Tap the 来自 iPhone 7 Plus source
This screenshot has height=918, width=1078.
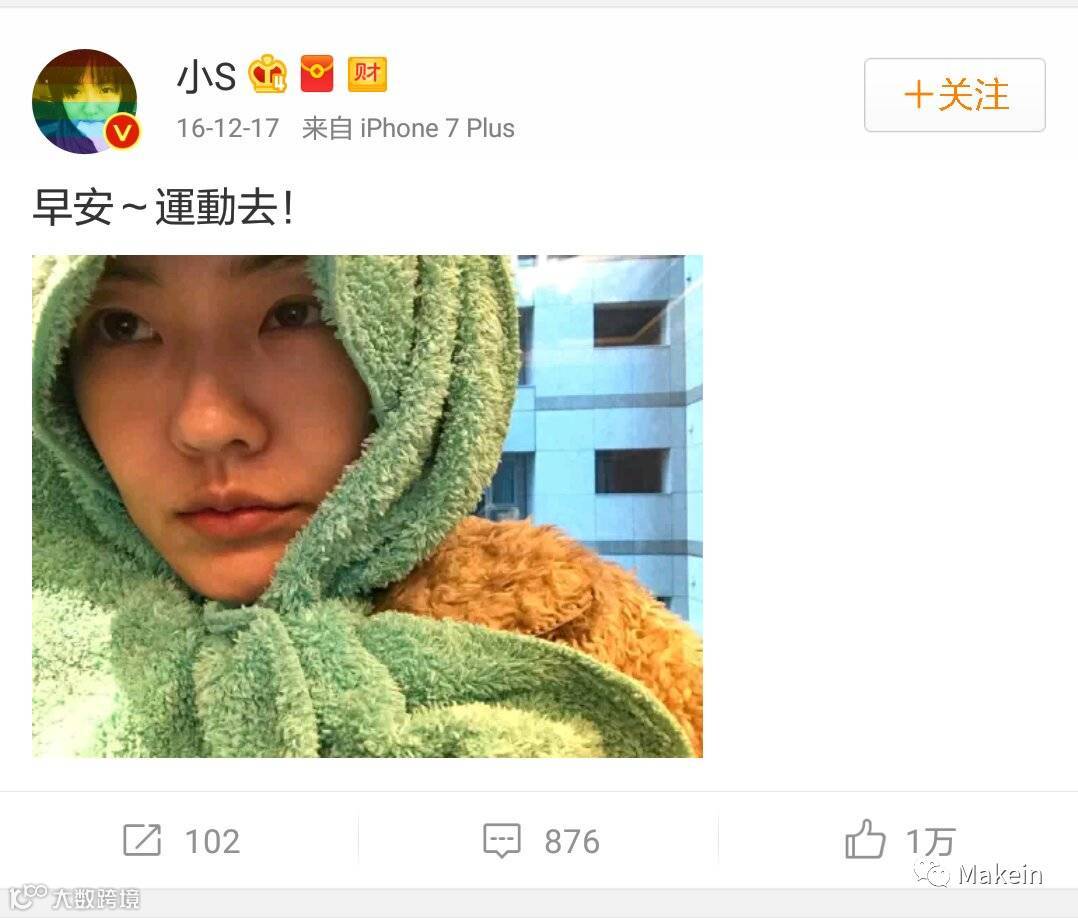[x=408, y=129]
